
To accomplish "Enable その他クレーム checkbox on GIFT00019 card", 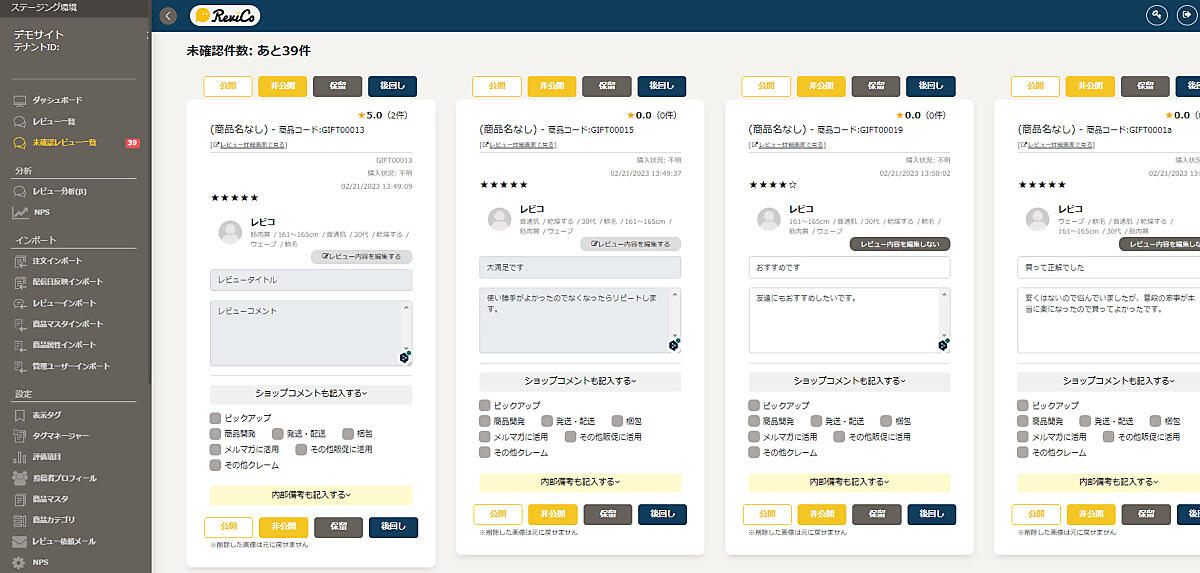I will [x=754, y=453].
